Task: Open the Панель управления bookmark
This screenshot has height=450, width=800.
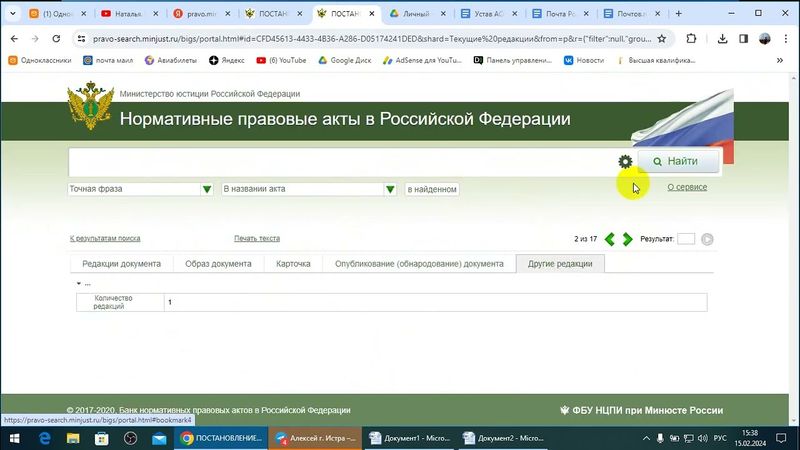Action: tap(513, 60)
